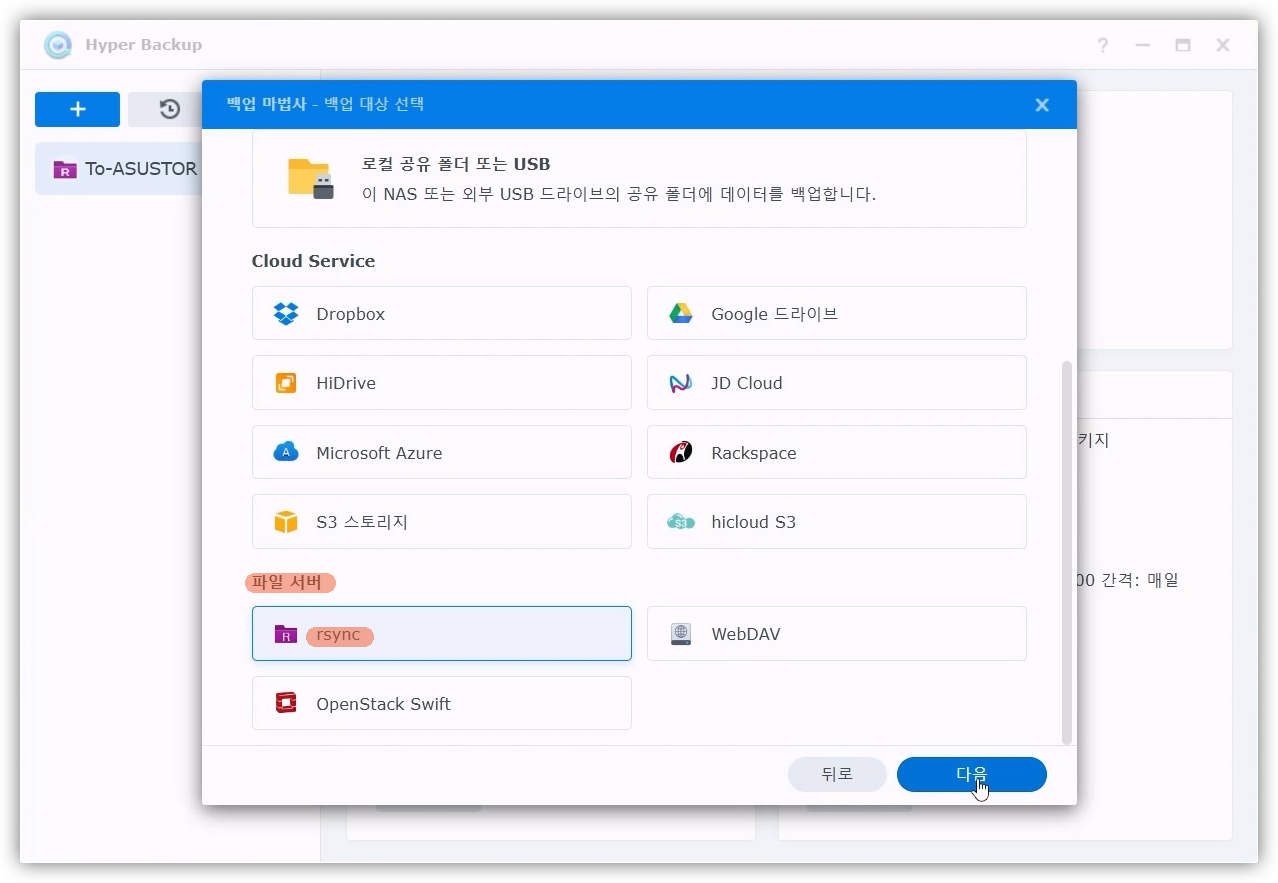
Task: Select S3 스토리지 storage option
Action: [441, 522]
